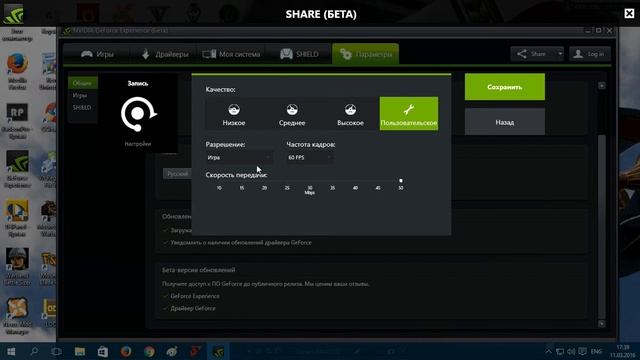Open the Store icon on the taskbar
The width and height of the screenshot is (640, 360).
point(102,351)
